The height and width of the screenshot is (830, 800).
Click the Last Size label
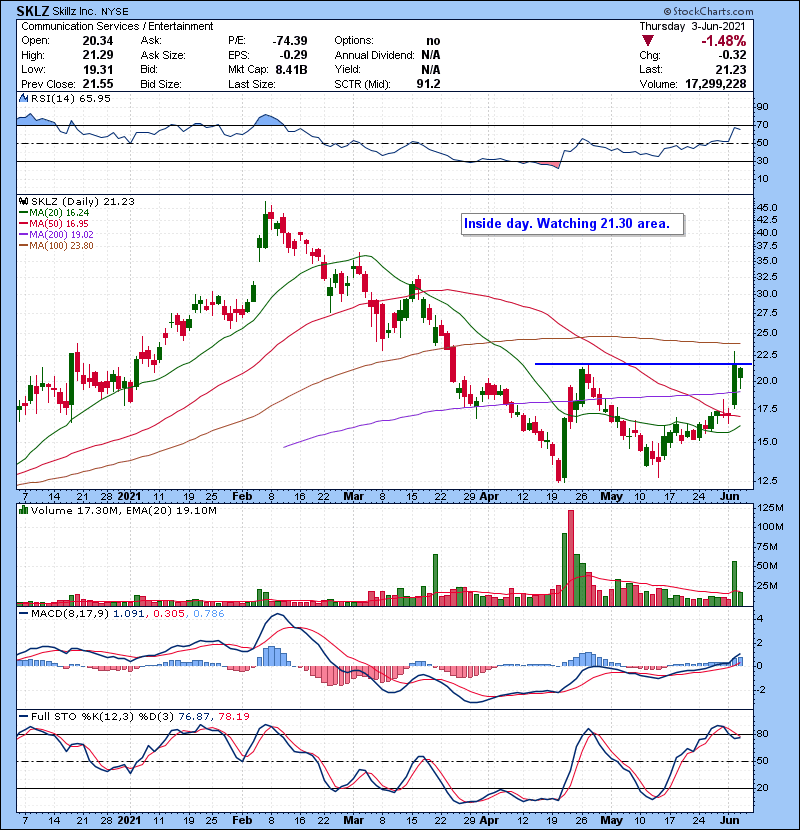click(x=251, y=84)
